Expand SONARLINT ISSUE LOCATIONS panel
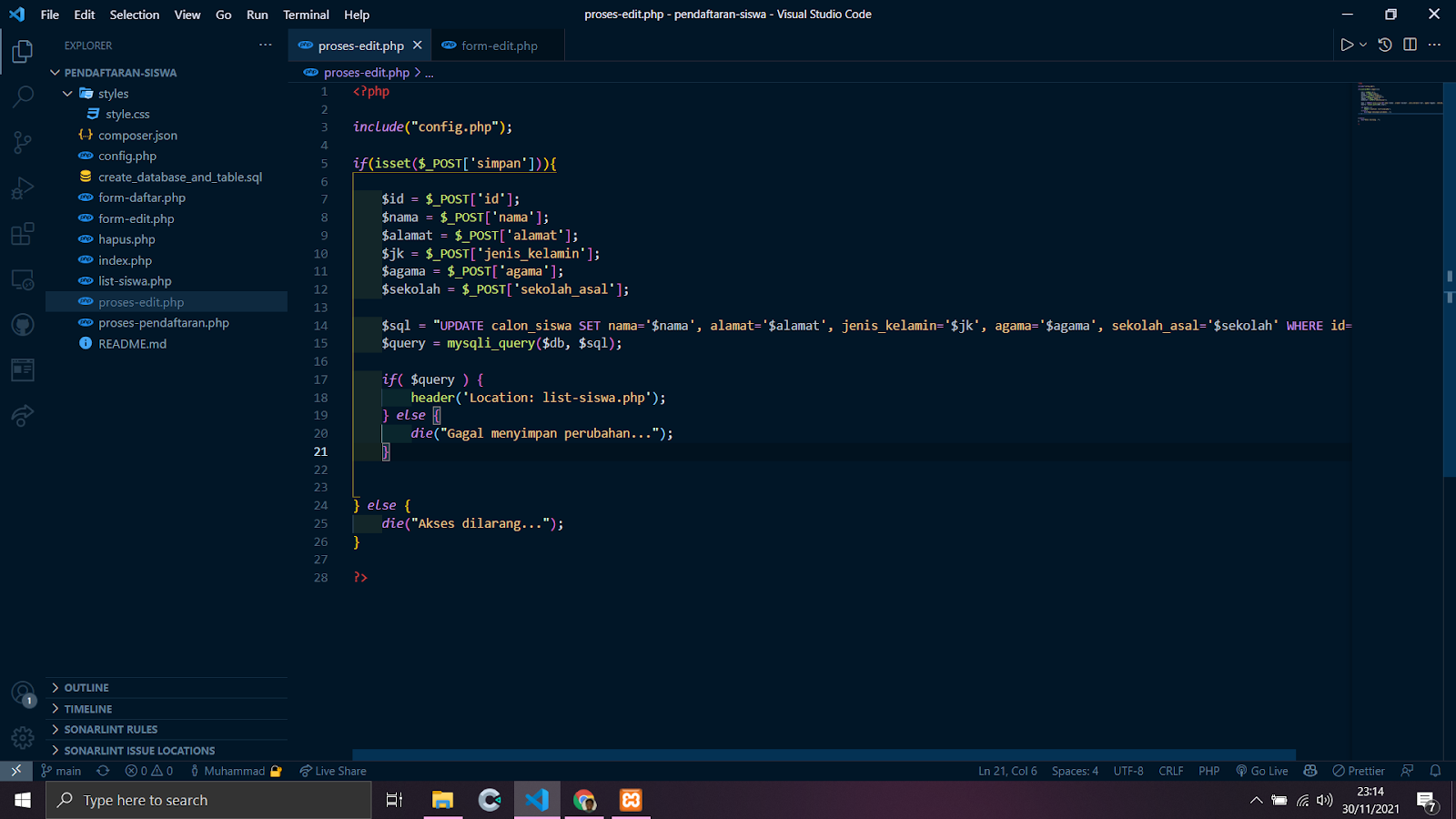The width and height of the screenshot is (1456, 819). pyautogui.click(x=167, y=750)
